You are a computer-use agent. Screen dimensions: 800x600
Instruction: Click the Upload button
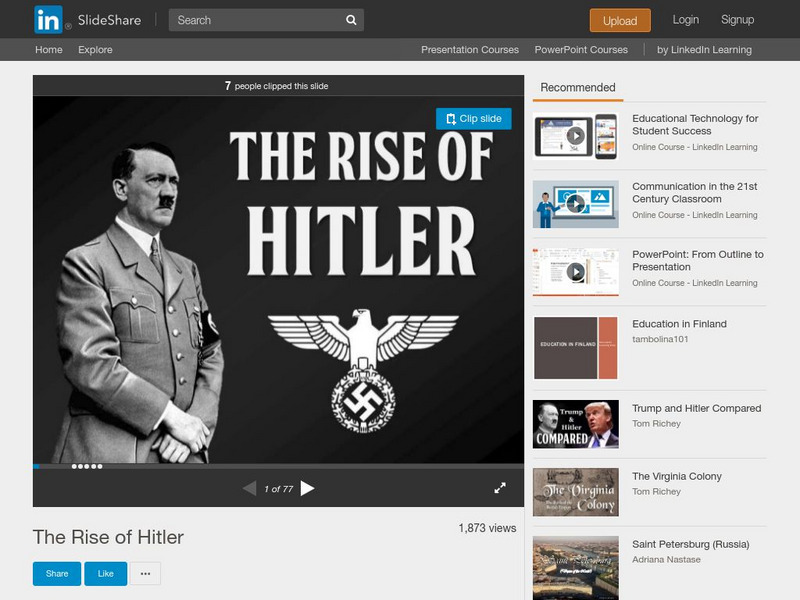[x=619, y=20]
